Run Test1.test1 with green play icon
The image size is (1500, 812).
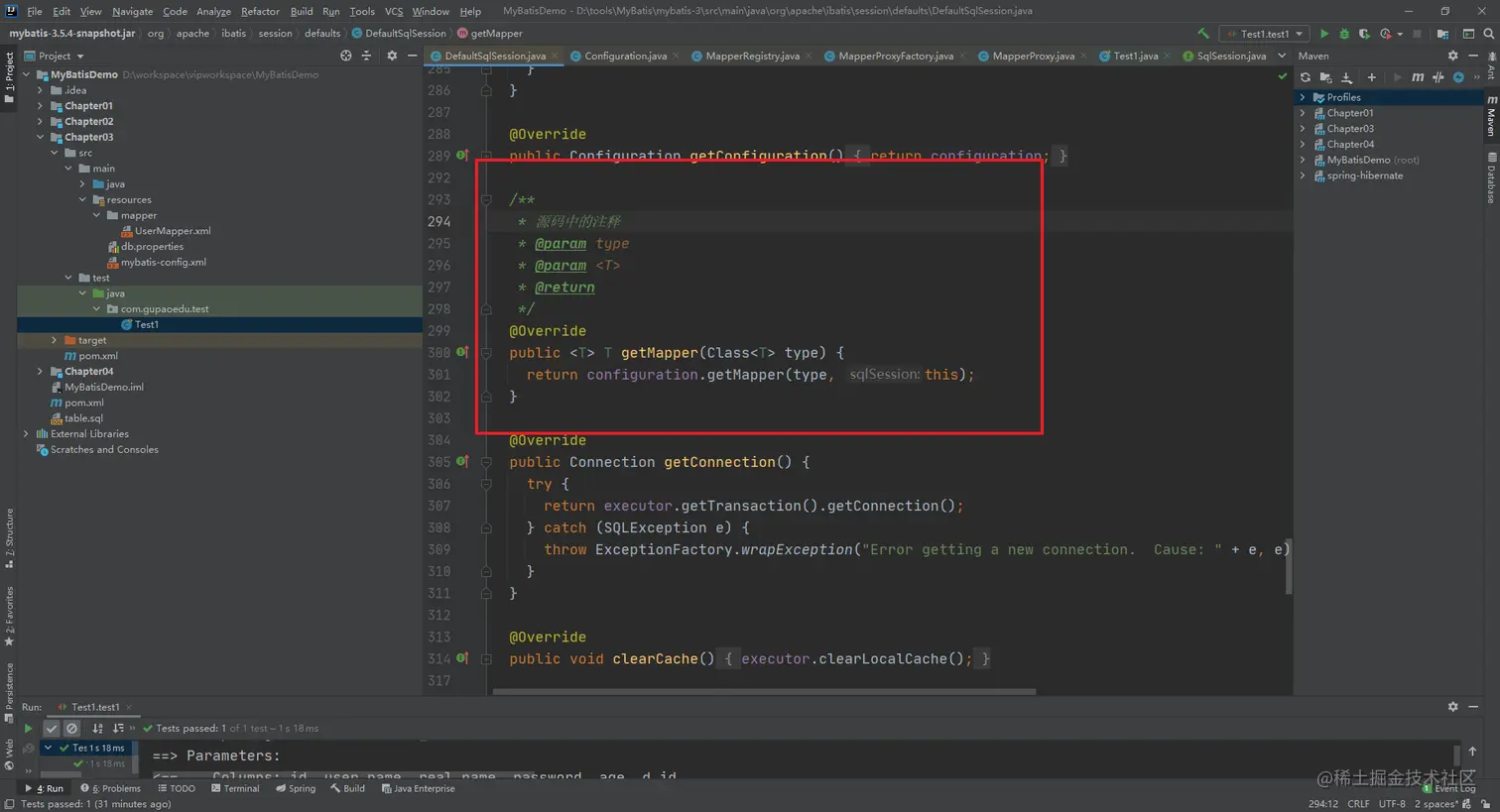1324,34
